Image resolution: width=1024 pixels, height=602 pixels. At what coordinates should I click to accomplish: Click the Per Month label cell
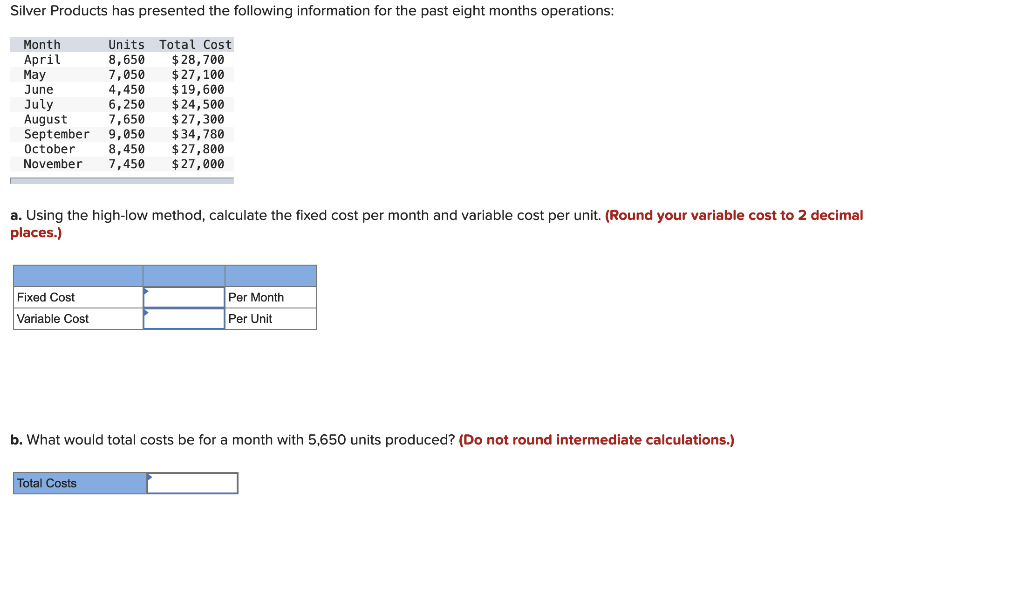pyautogui.click(x=270, y=297)
